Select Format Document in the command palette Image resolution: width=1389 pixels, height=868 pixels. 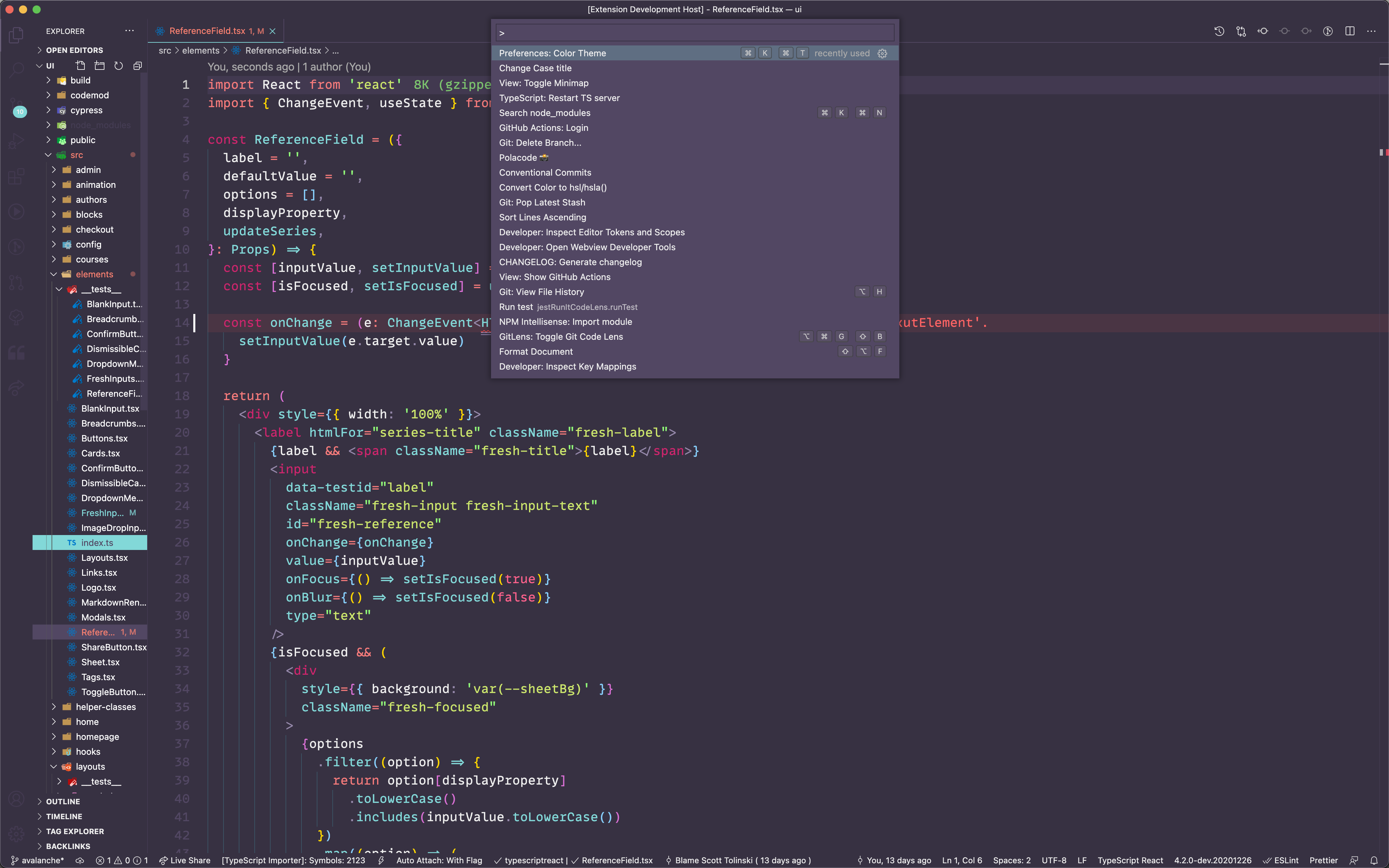(x=694, y=351)
